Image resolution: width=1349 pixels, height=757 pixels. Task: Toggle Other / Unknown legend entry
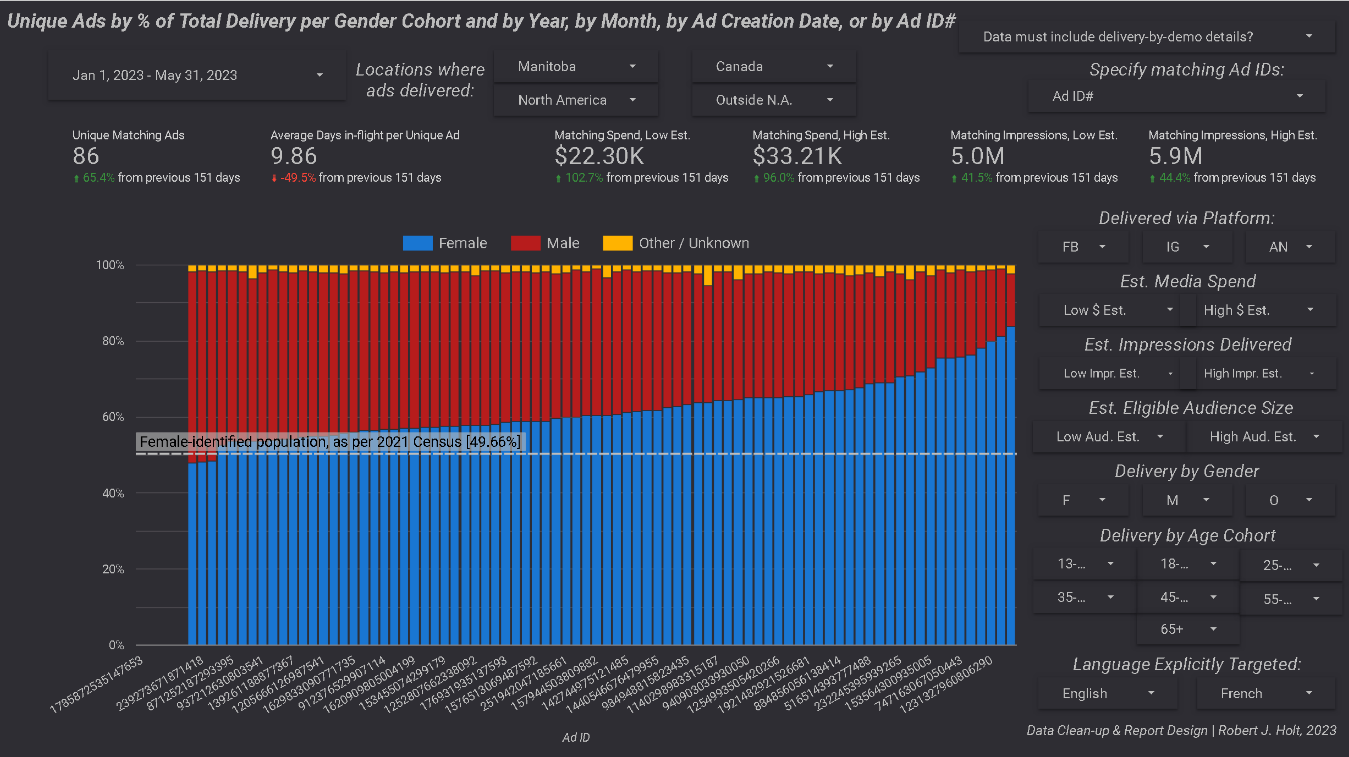[676, 243]
